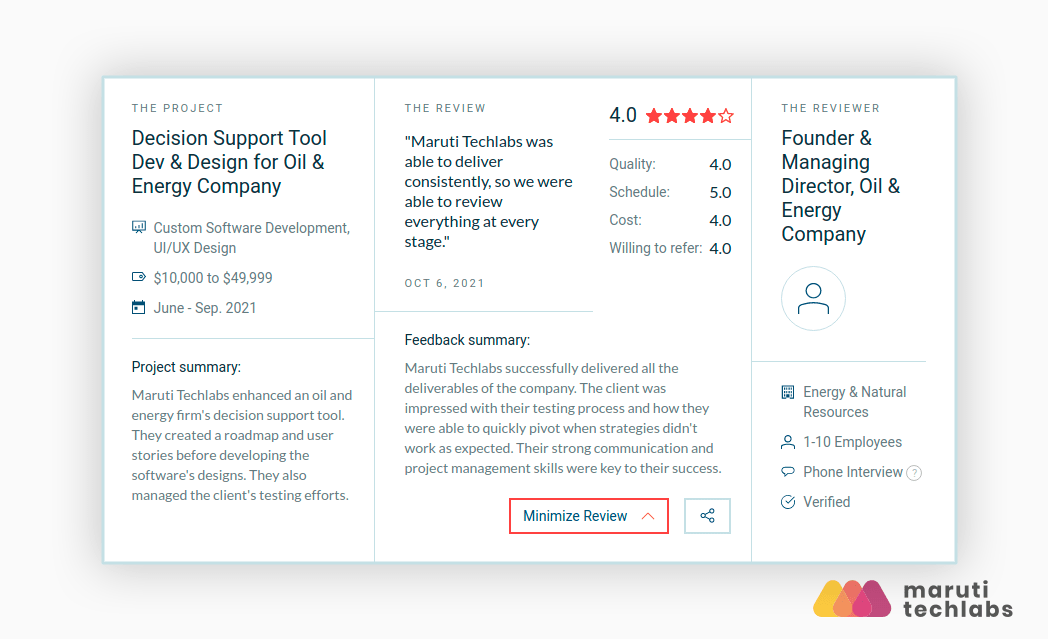Click the Maruti Techlabs review quote
Screen dimensions: 1048x639
point(488,191)
